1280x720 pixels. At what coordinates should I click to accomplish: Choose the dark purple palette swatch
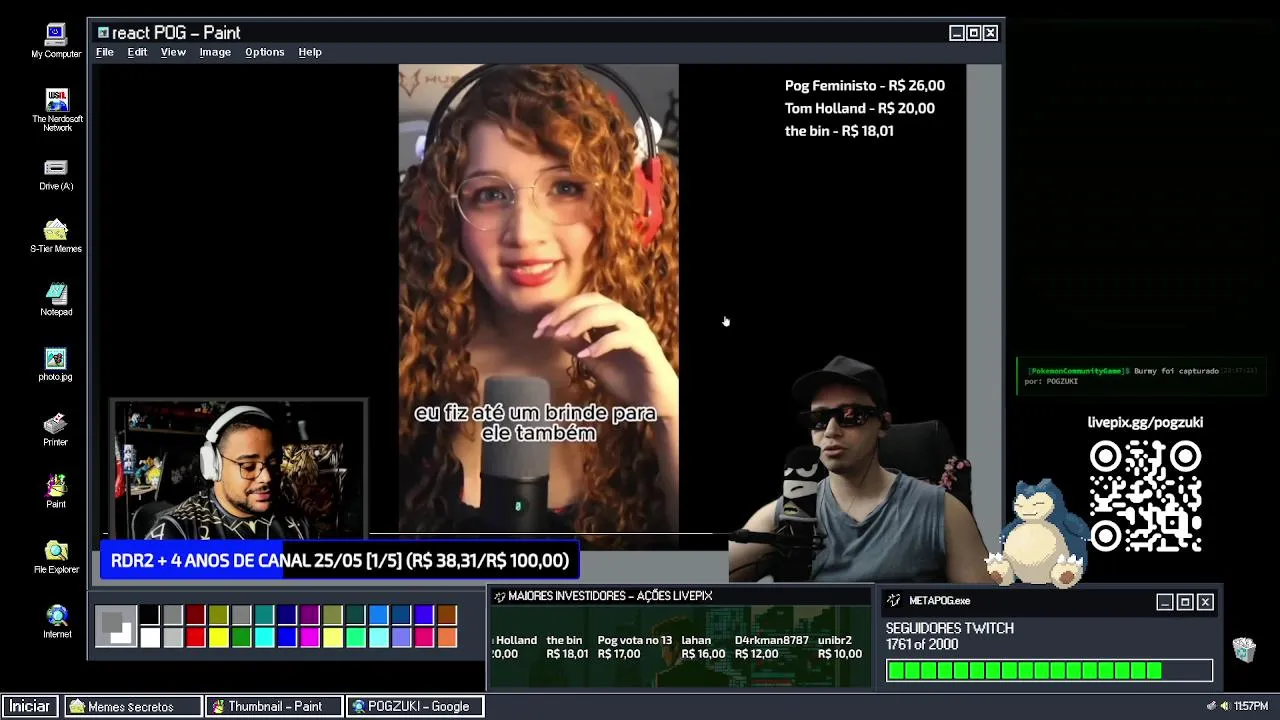click(x=310, y=614)
